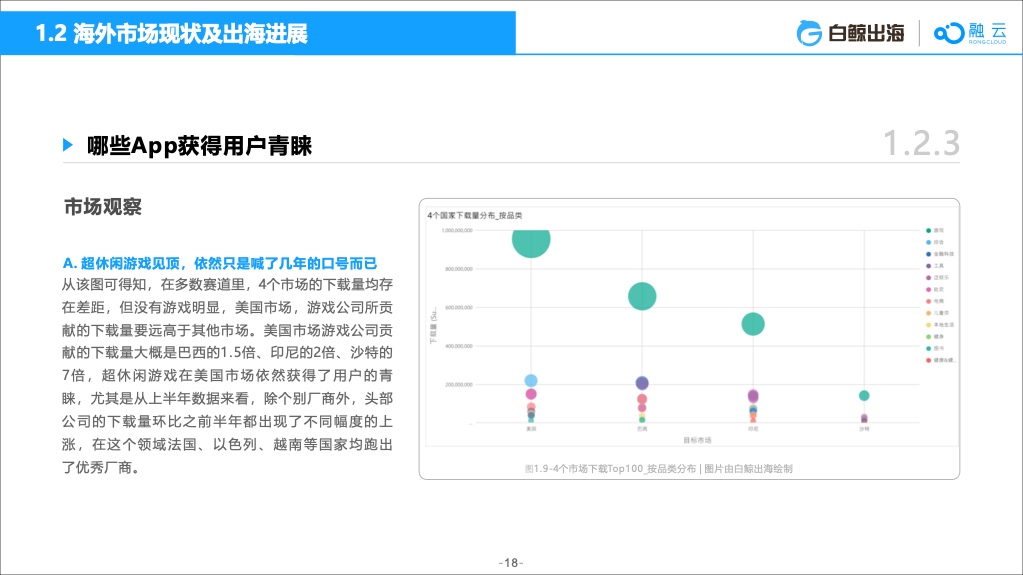Viewport: 1023px width, 575px height.
Task: Click the 目标市场 axis title
Action: coord(697,440)
